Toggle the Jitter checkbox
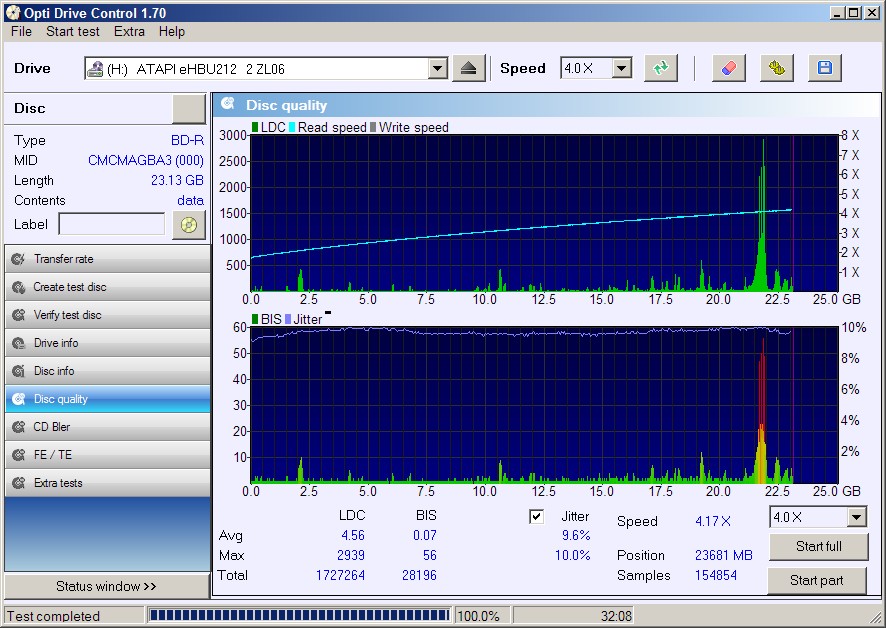Image resolution: width=886 pixels, height=628 pixels. (537, 516)
